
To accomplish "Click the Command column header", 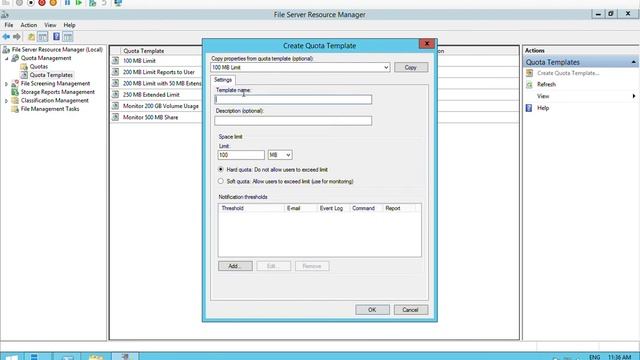I will [x=366, y=208].
